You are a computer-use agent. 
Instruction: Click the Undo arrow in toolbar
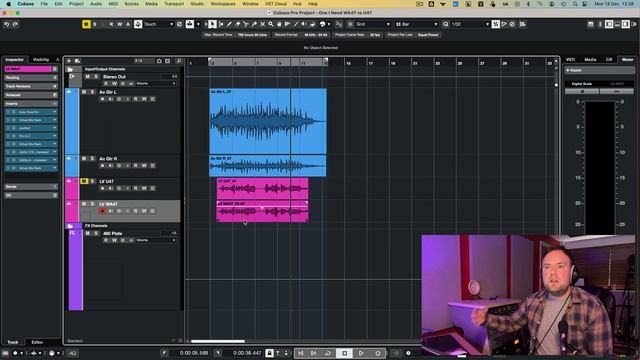(x=7, y=24)
